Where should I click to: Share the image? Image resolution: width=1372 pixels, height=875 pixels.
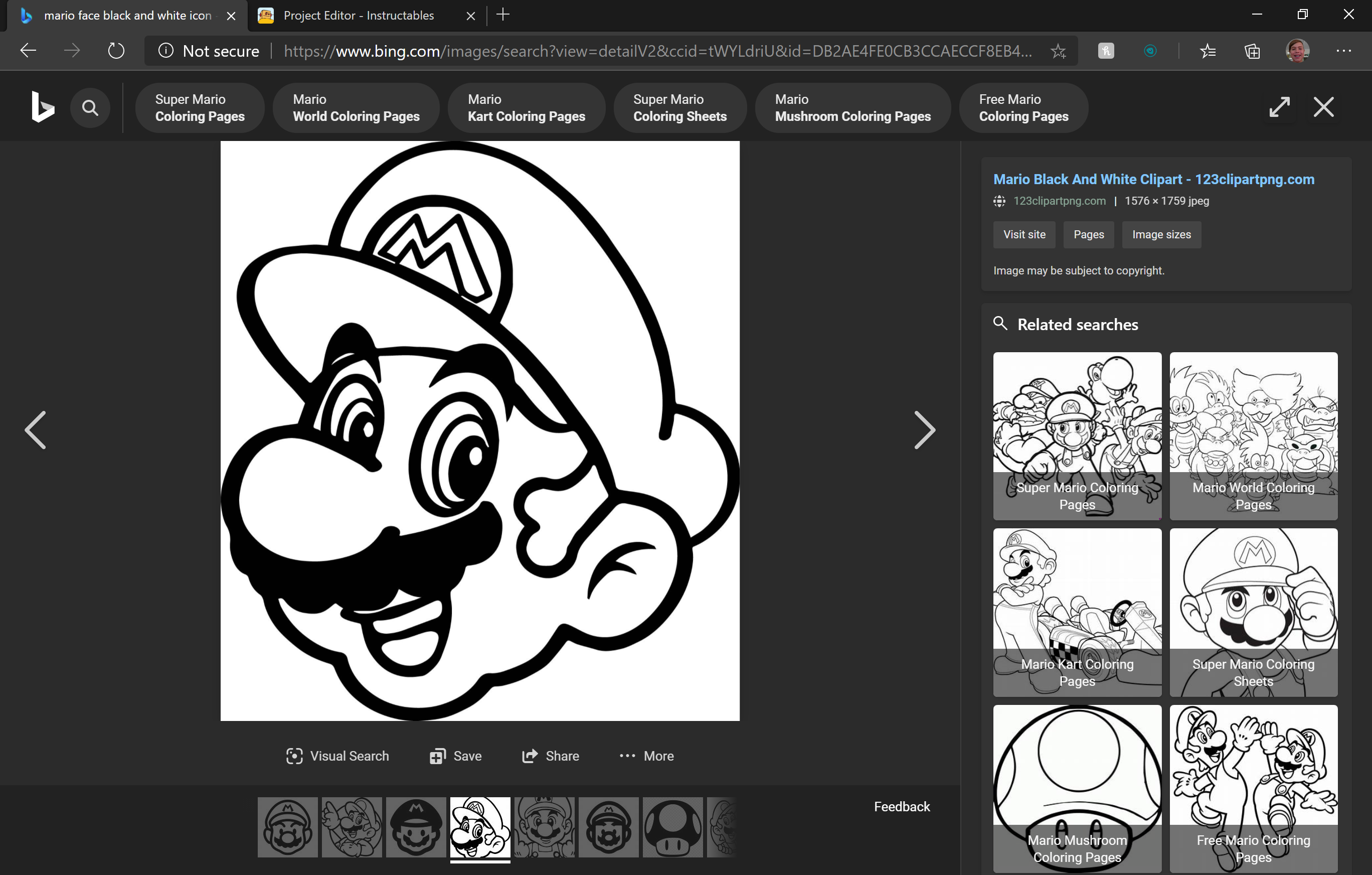(x=551, y=755)
